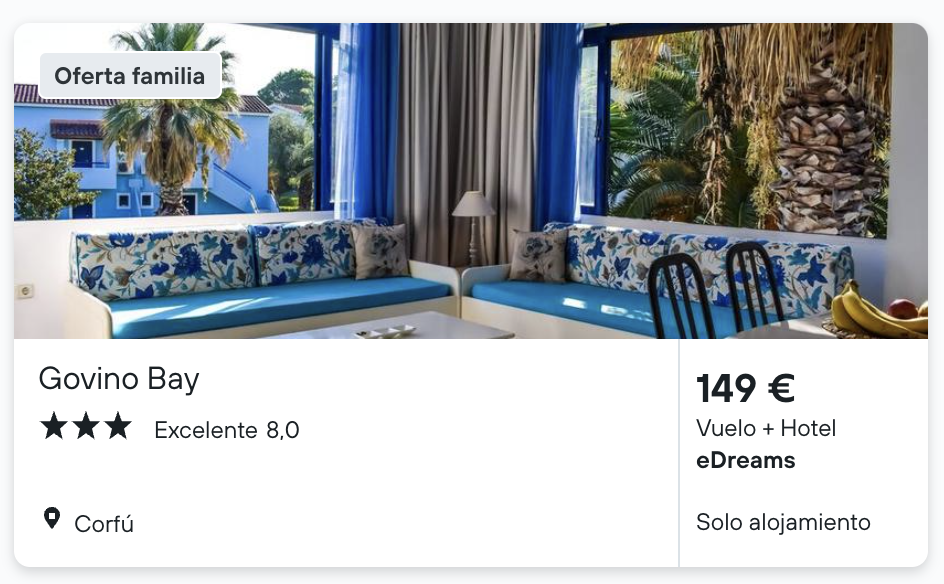This screenshot has height=584, width=944.
Task: Click the first star of the hotel rating
Action: 54,427
